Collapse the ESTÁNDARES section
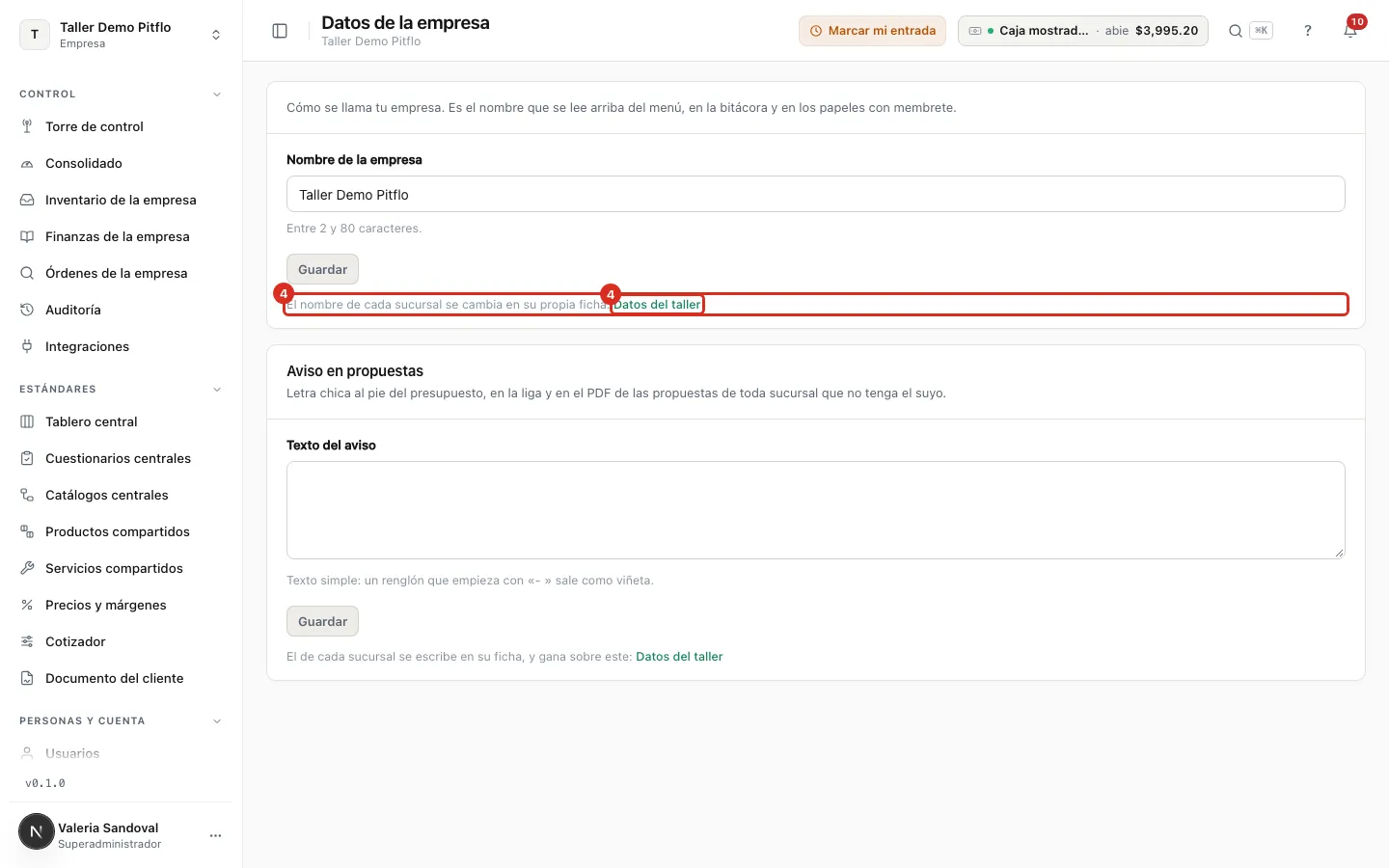1389x868 pixels. click(217, 390)
